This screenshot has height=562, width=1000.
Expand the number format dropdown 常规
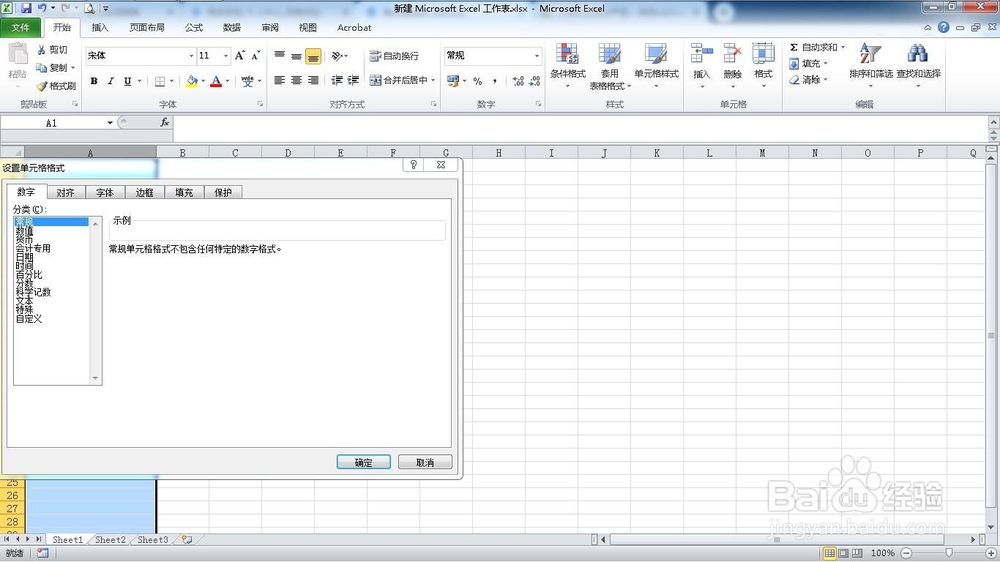pos(536,56)
